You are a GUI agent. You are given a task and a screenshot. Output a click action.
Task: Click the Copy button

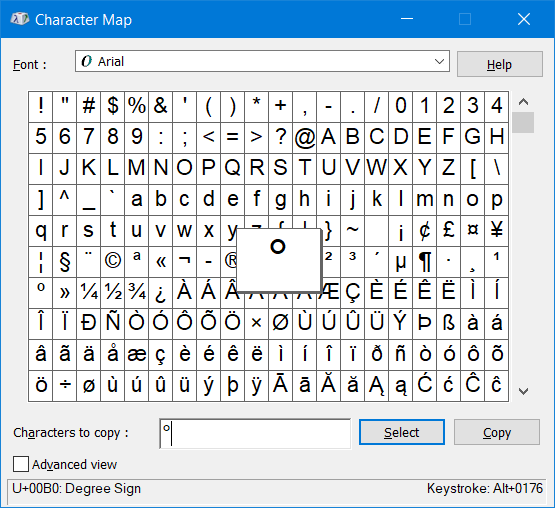pyautogui.click(x=497, y=432)
